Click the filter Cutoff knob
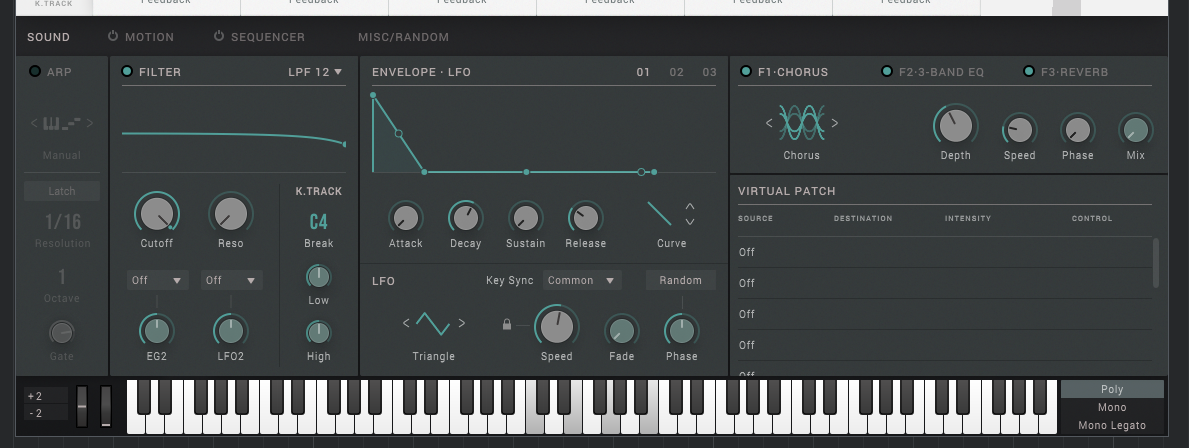This screenshot has width=1189, height=448. pos(156,213)
